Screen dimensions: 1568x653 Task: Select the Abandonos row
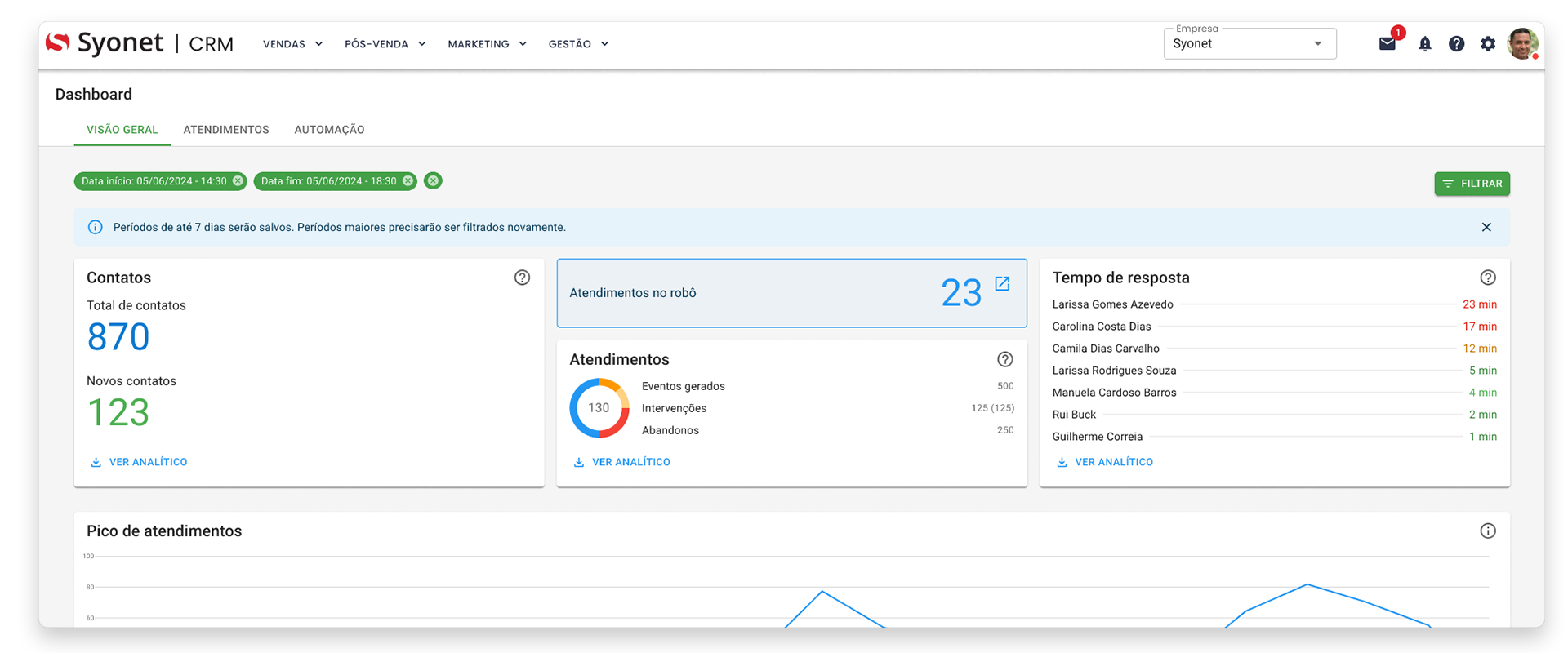(828, 430)
